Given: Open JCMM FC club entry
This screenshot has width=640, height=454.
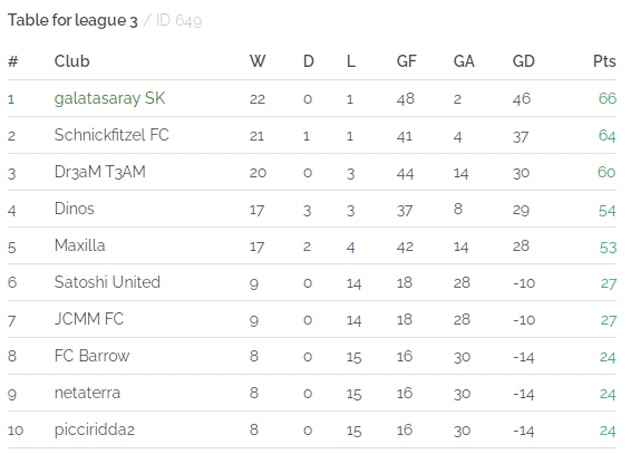Looking at the screenshot, I should click(89, 319).
